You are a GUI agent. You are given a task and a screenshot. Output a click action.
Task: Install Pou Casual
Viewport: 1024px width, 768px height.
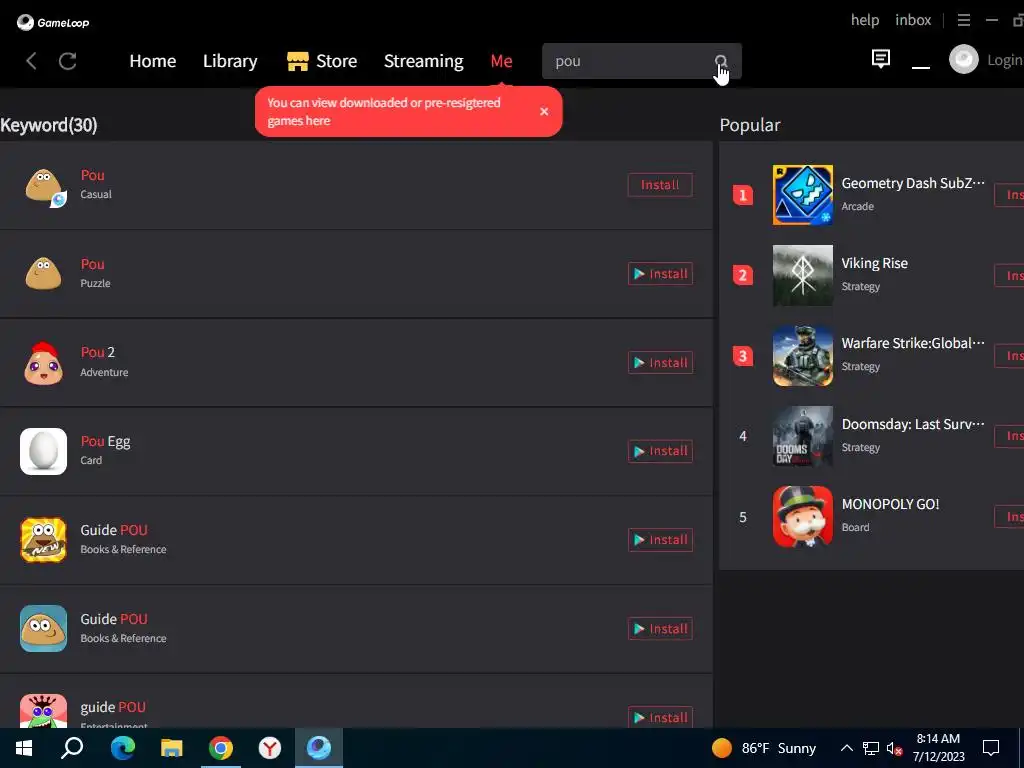(x=660, y=185)
